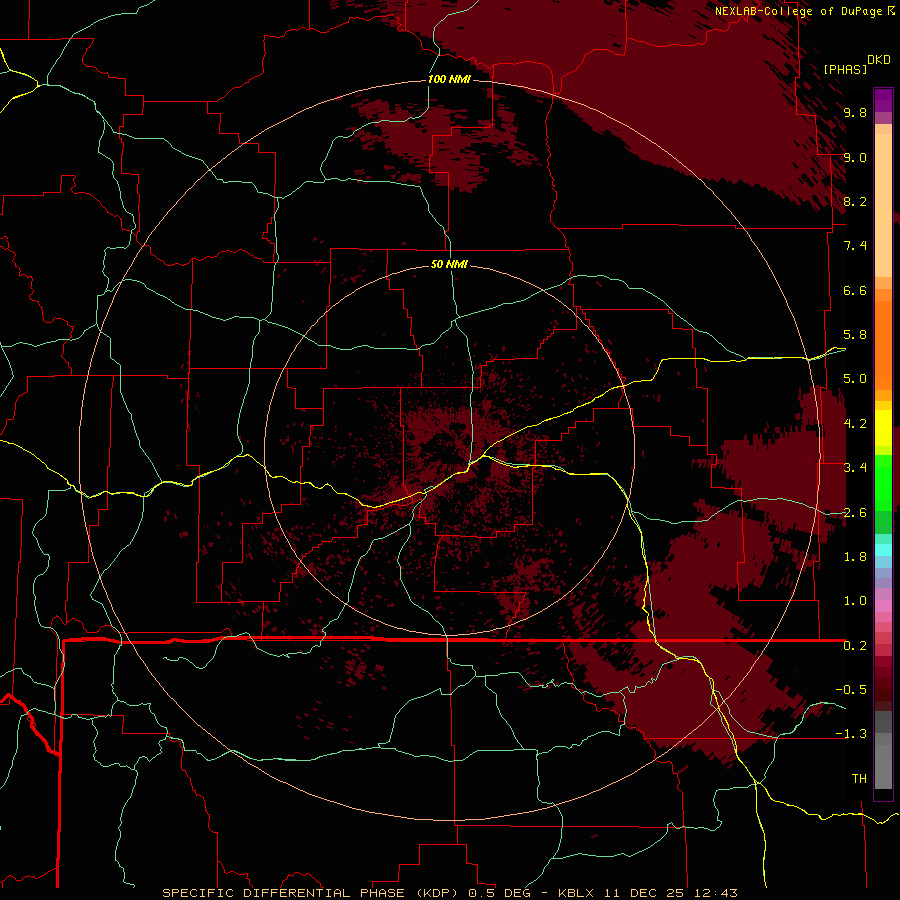Click the 3.4 legend value
Viewport: 900px width, 900px height.
point(855,468)
